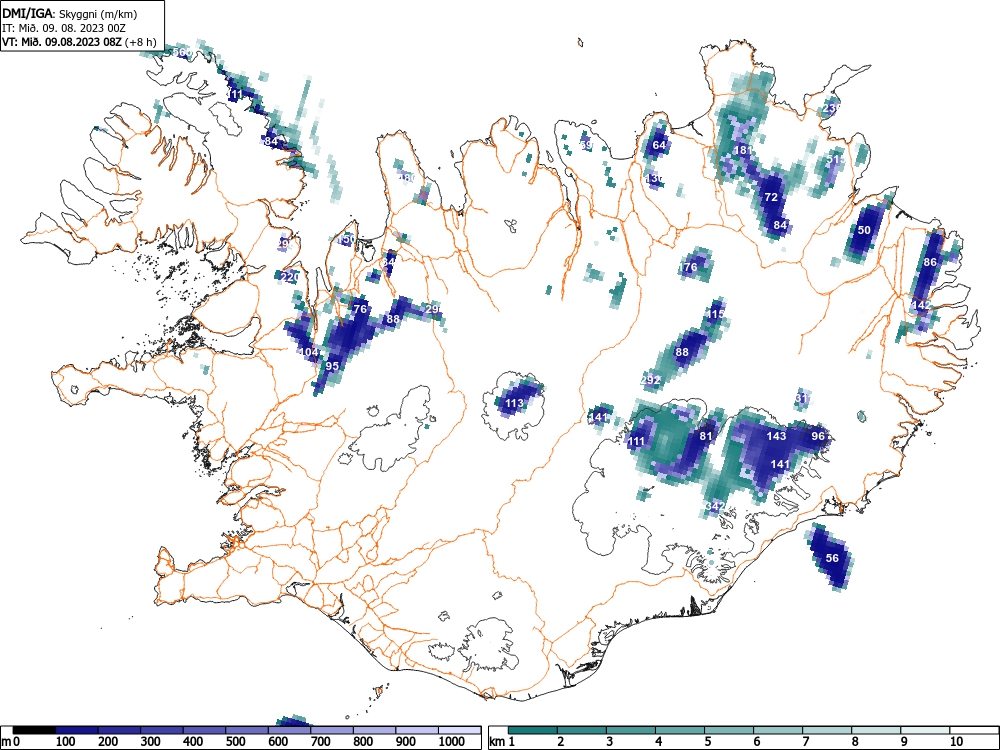The height and width of the screenshot is (750, 1000).
Task: Select the 'IT: Mið. 09. 08. 2023 00Z' line
Action: click(x=63, y=28)
